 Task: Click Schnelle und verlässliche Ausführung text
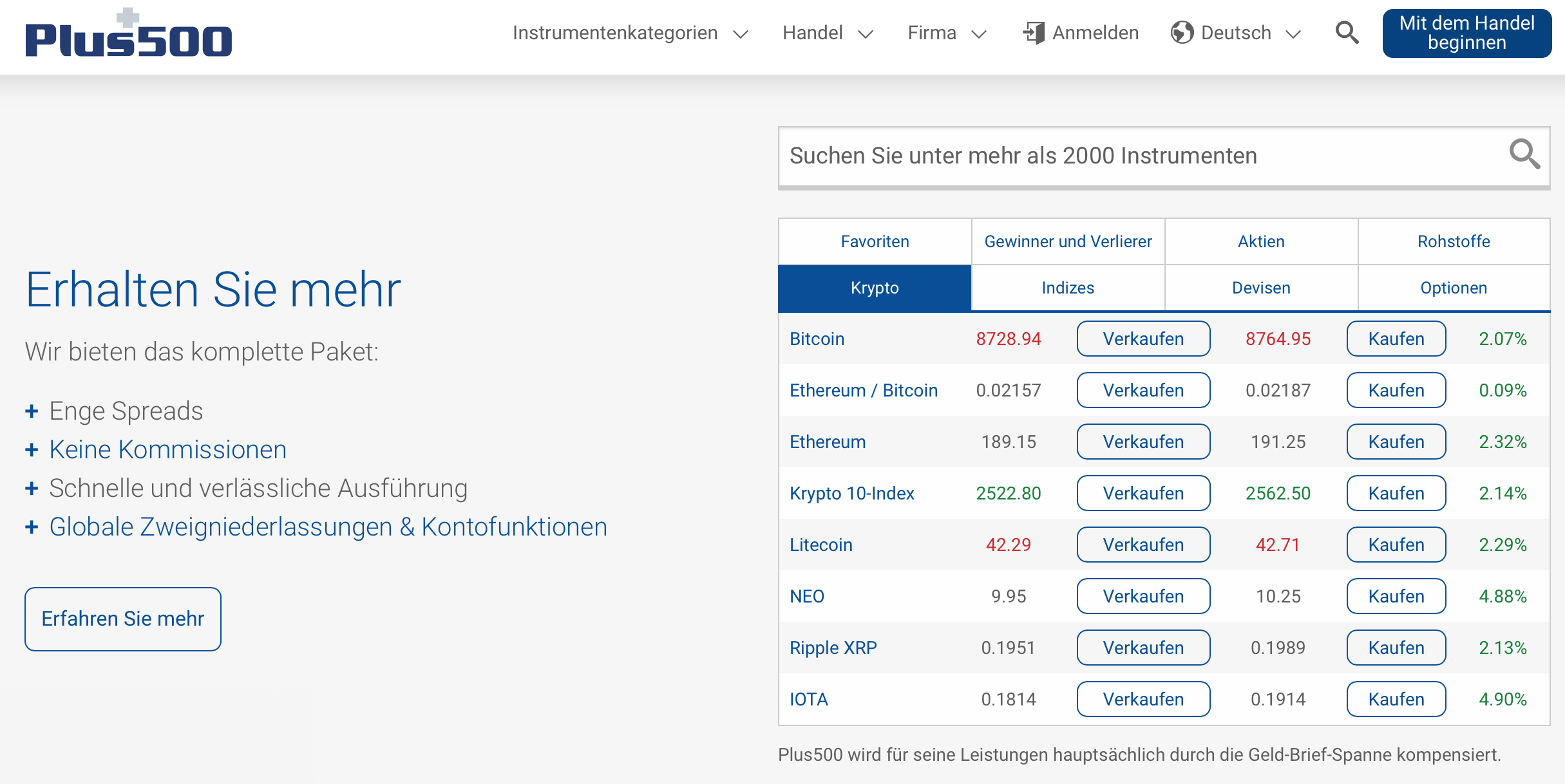[x=258, y=488]
